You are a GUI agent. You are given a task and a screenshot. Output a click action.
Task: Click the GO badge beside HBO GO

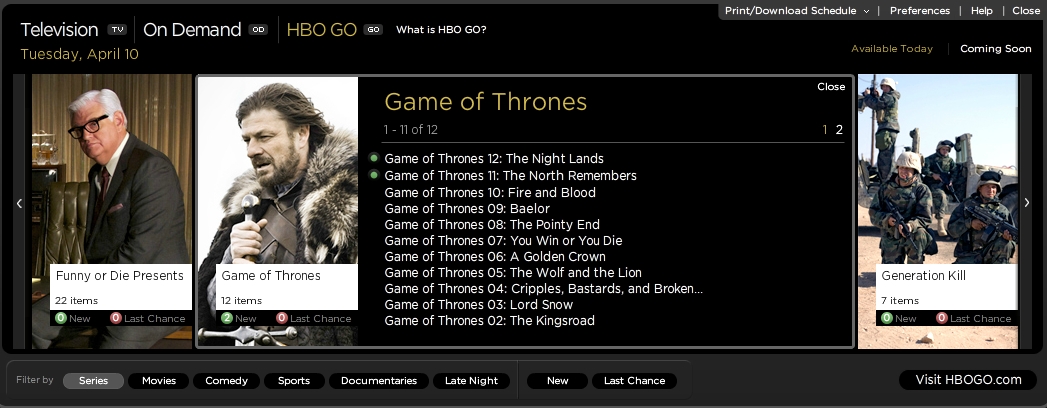(373, 29)
